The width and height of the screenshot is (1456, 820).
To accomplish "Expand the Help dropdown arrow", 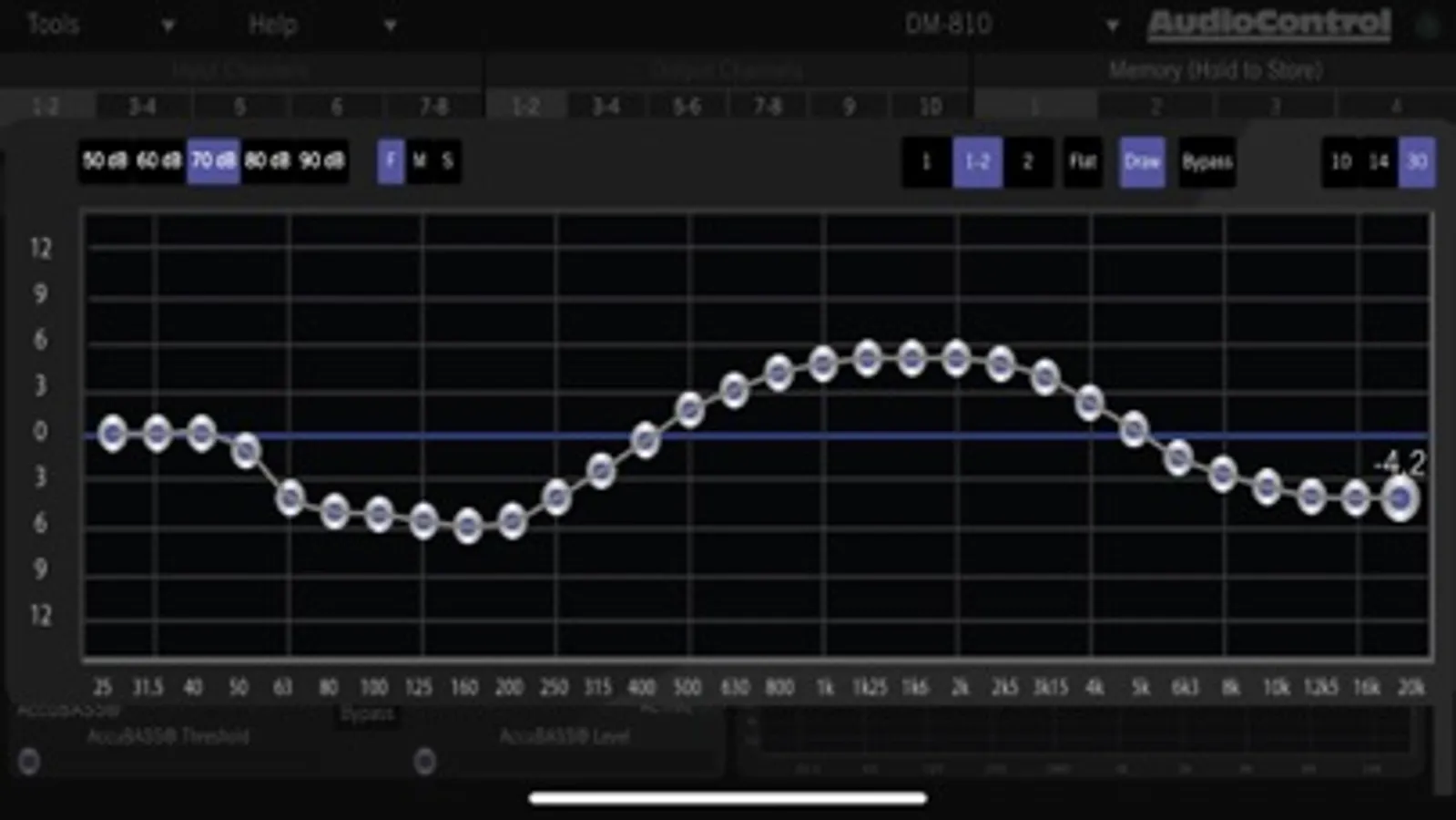I will coord(390,26).
